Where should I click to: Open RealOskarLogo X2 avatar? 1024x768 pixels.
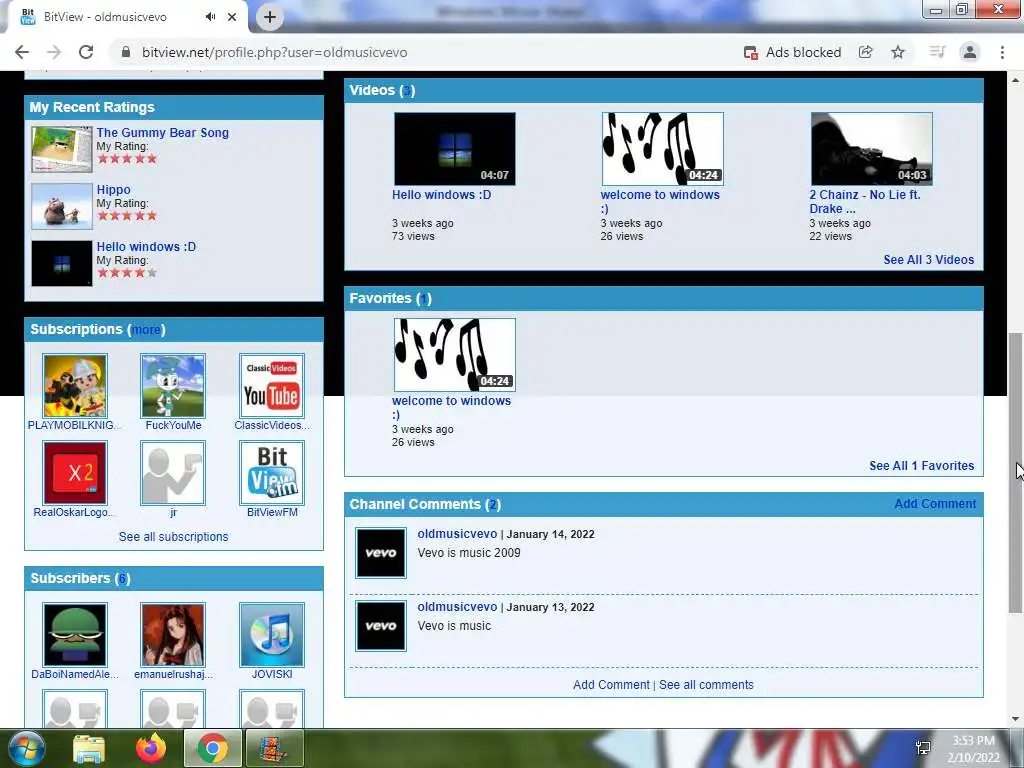(75, 473)
